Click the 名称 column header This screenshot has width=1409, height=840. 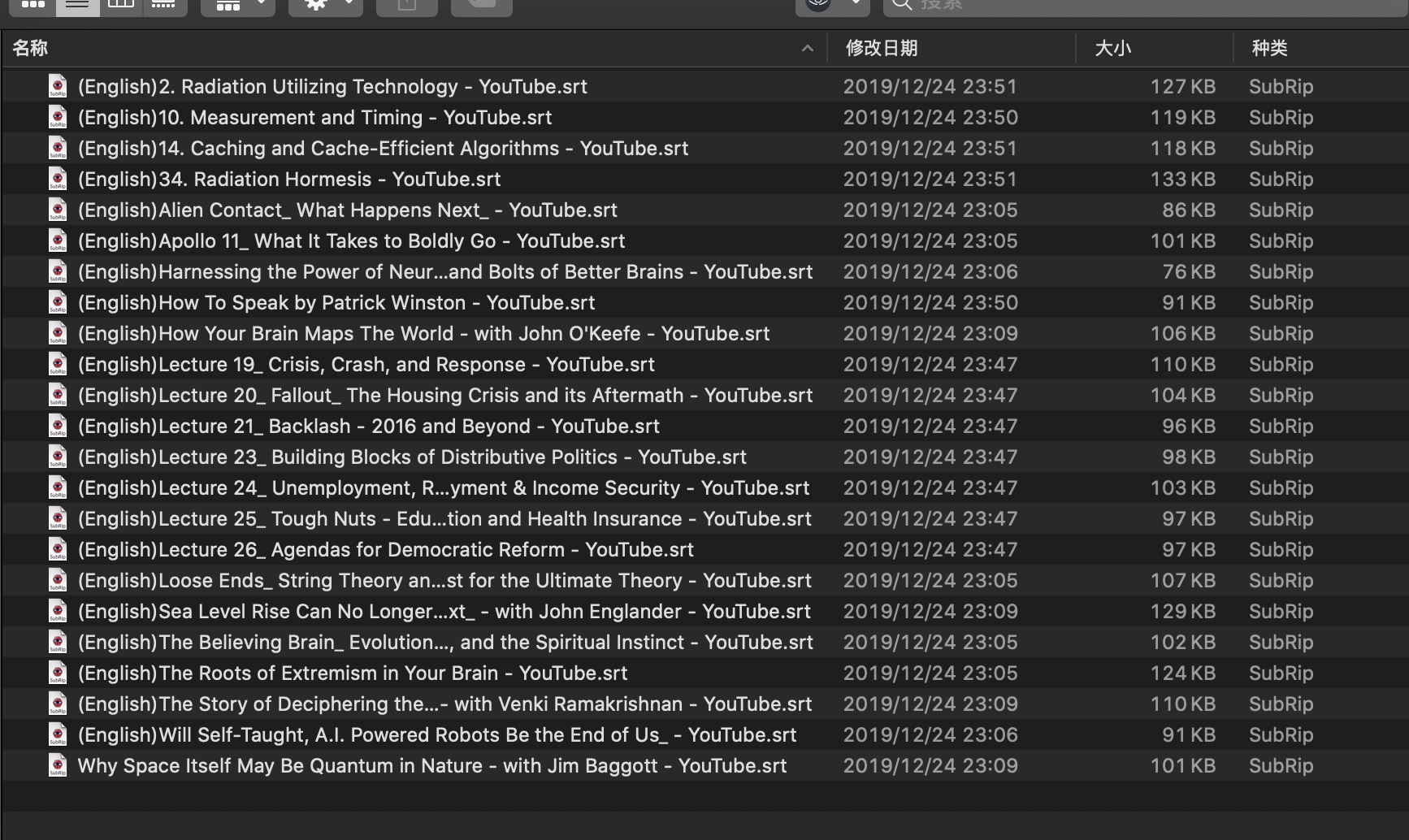click(31, 49)
